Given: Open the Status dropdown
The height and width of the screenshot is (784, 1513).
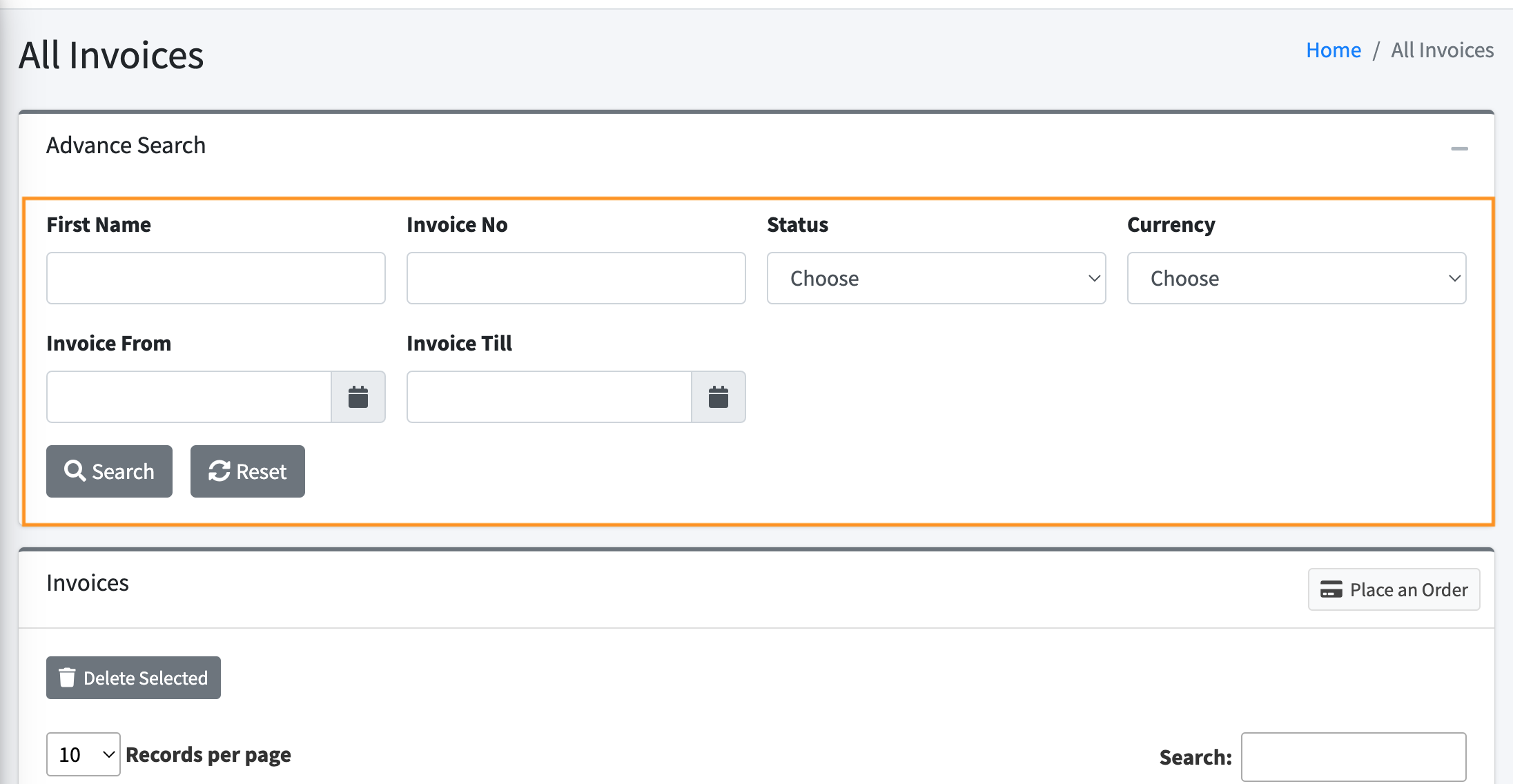Looking at the screenshot, I should [935, 278].
